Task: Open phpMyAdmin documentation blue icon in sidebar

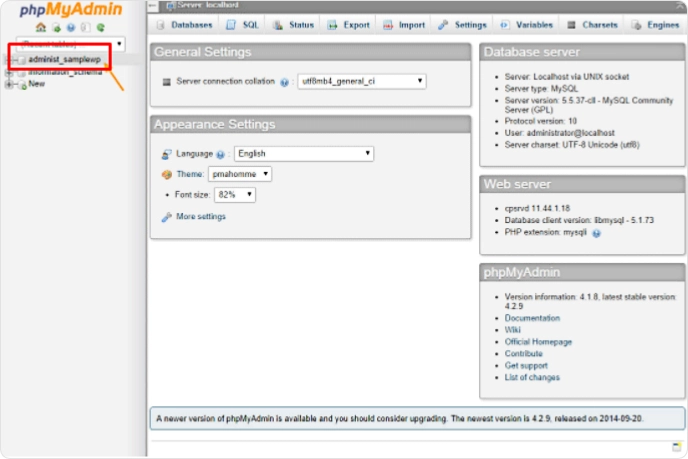Action: [x=71, y=28]
